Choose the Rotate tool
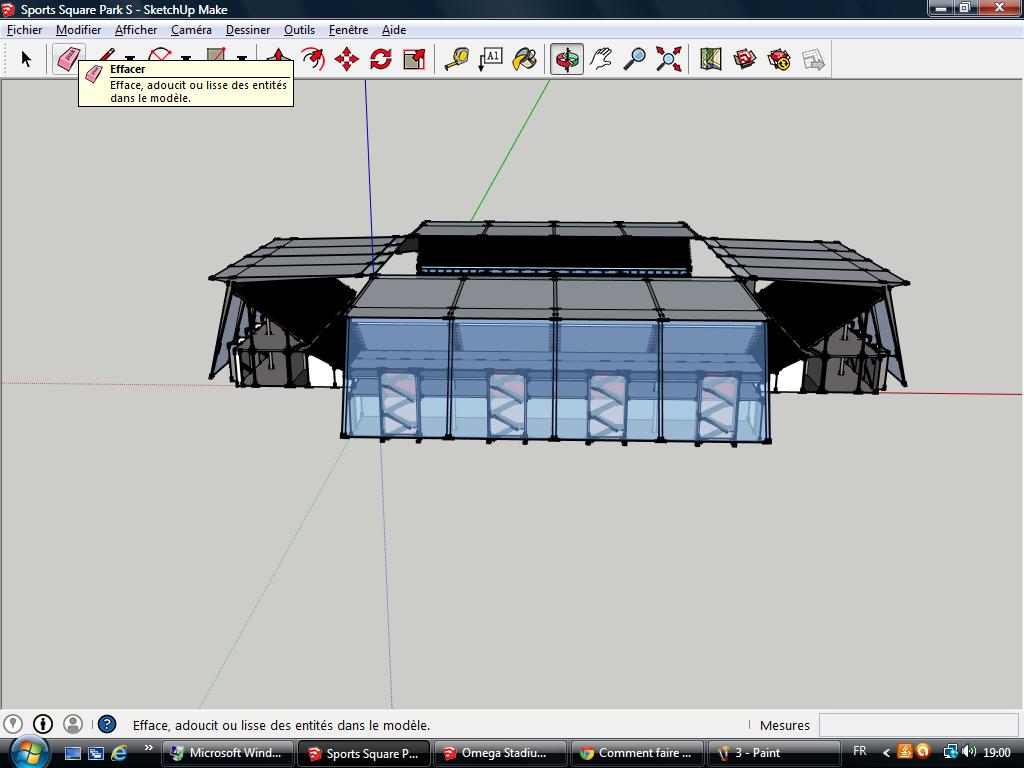 point(381,59)
